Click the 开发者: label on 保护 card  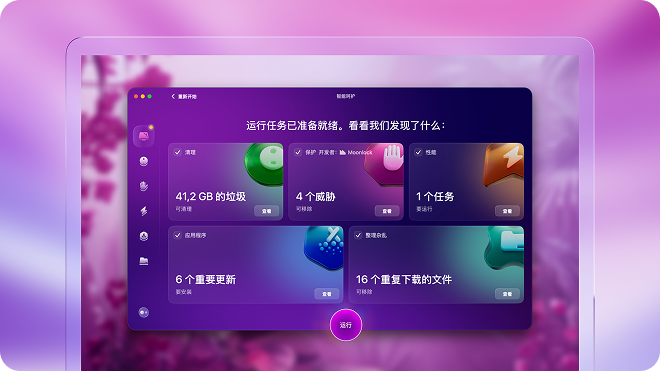tap(328, 152)
